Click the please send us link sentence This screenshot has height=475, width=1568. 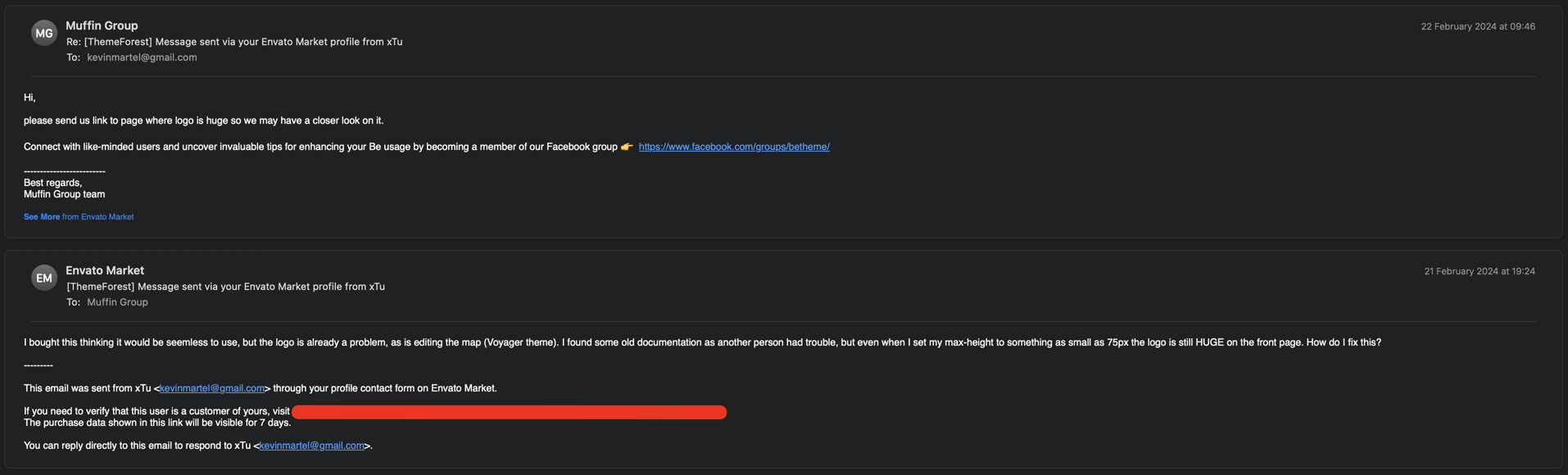203,120
